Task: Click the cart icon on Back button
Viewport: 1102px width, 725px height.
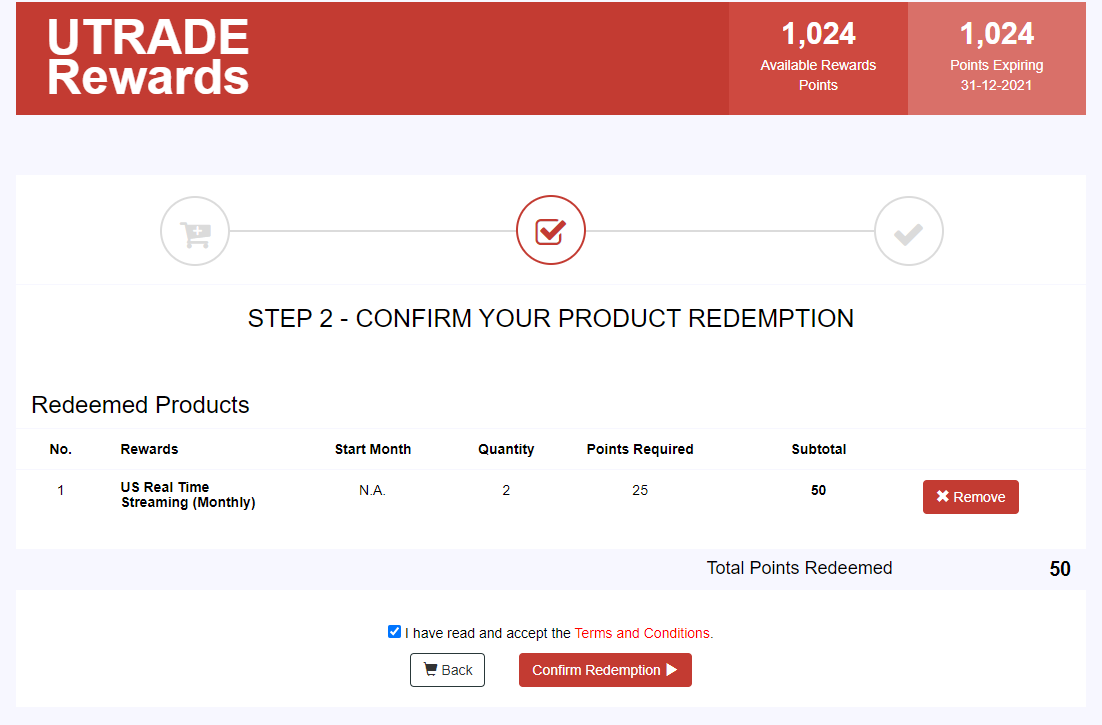Action: coord(430,670)
